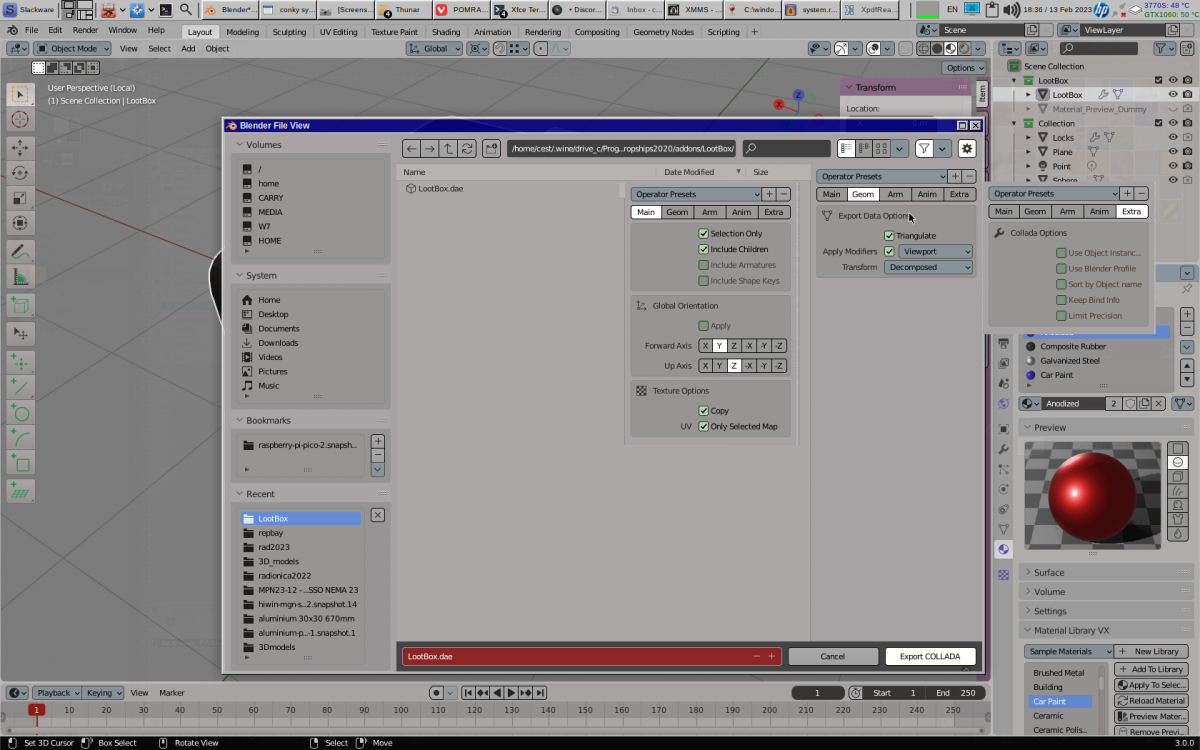Open the Sculpting workspace tab
1200x750 pixels.
pos(289,32)
